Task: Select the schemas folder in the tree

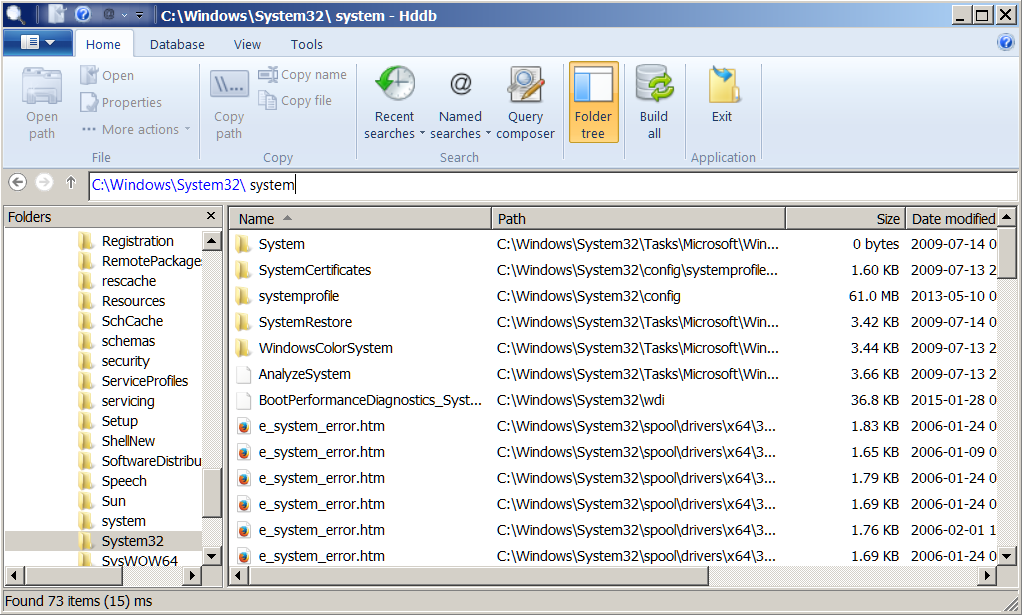Action: [x=128, y=341]
